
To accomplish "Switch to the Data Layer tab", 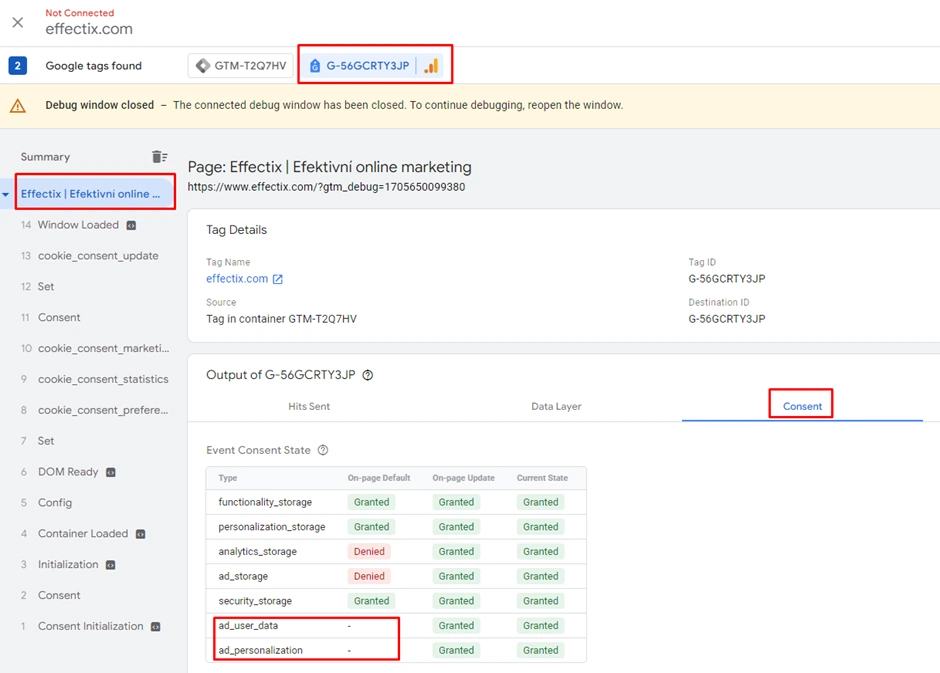I will pyautogui.click(x=556, y=406).
